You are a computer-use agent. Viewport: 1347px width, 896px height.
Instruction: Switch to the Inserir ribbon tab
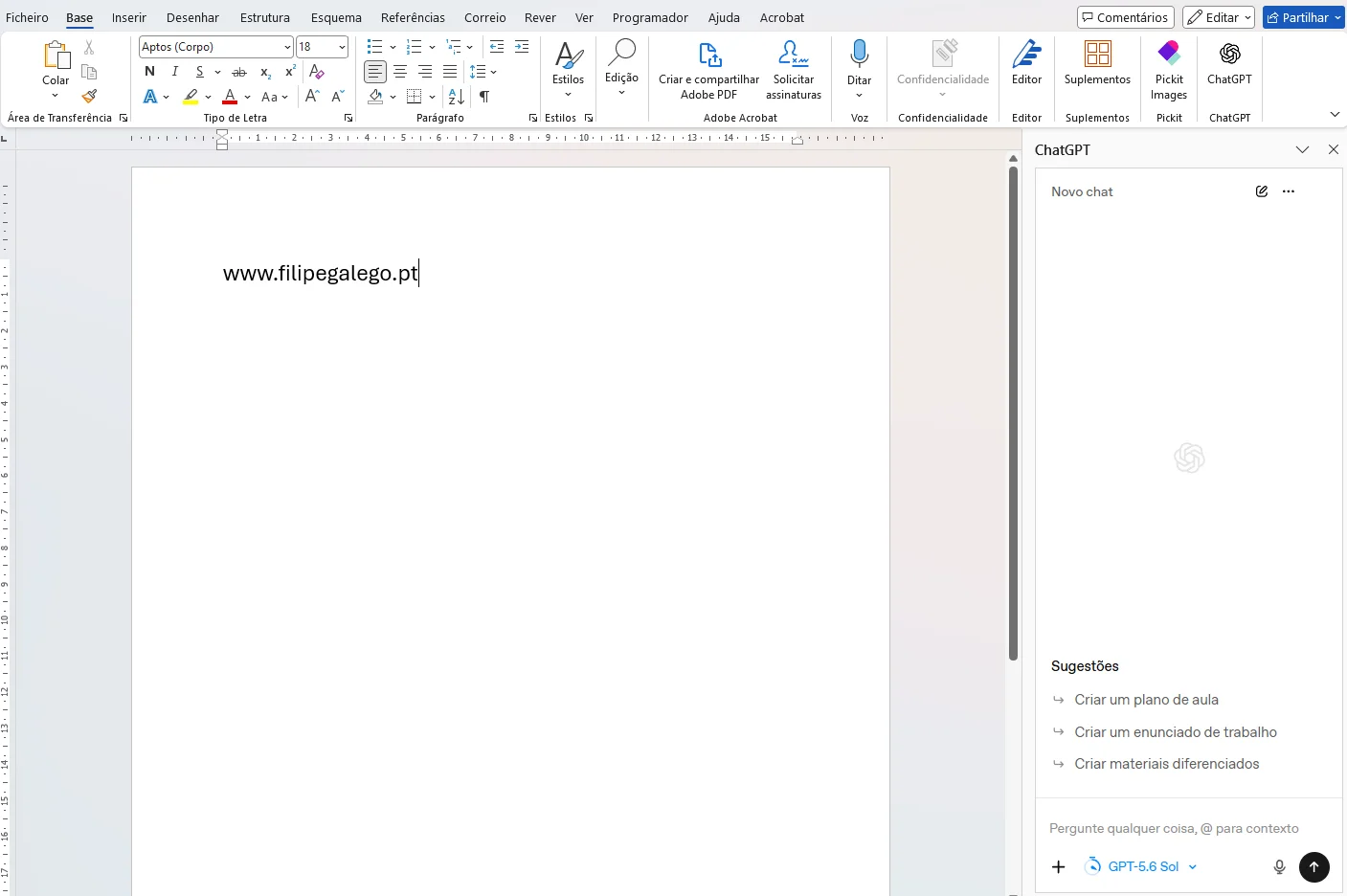128,17
